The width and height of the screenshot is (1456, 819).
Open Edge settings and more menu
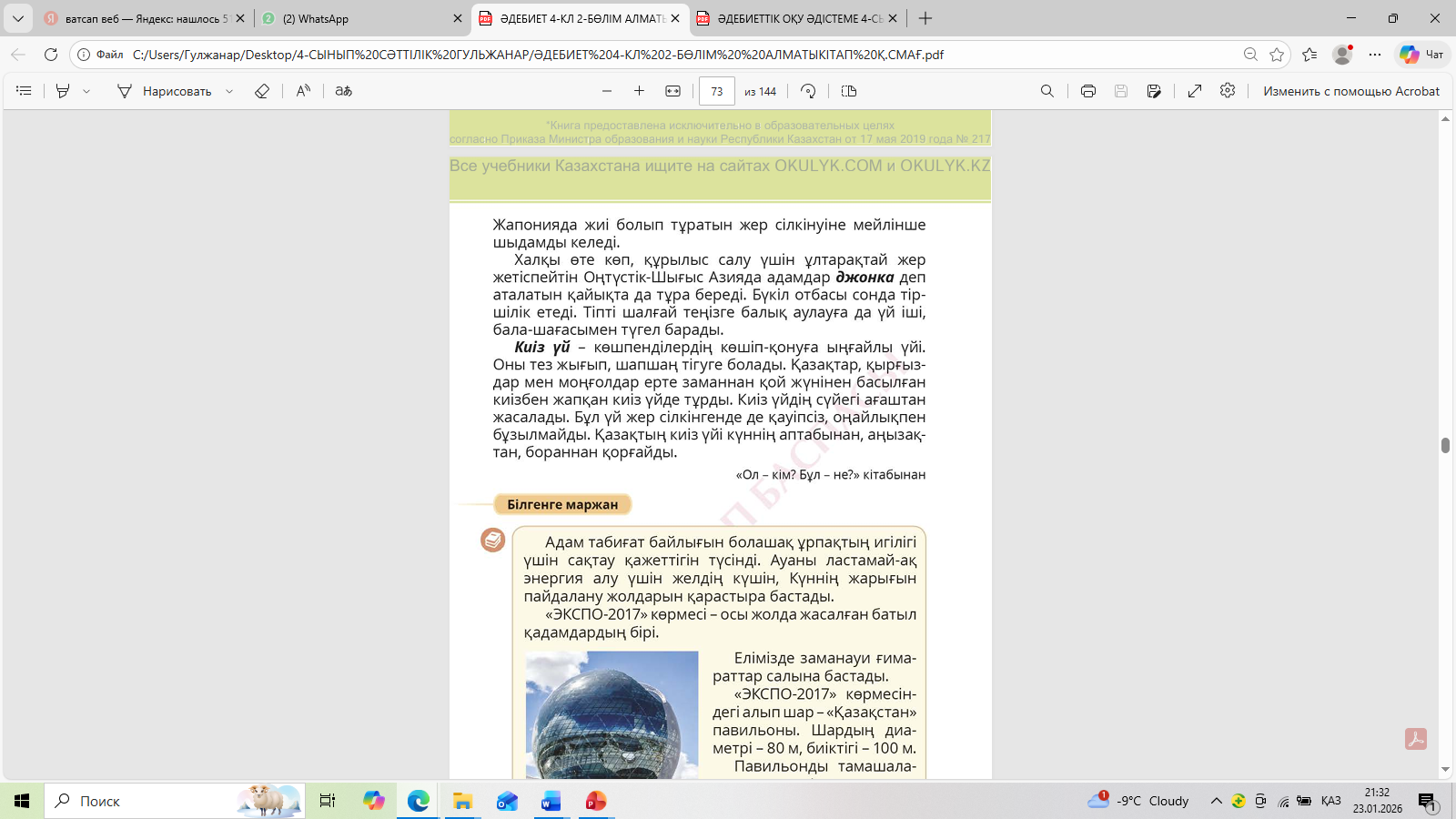(x=1375, y=55)
